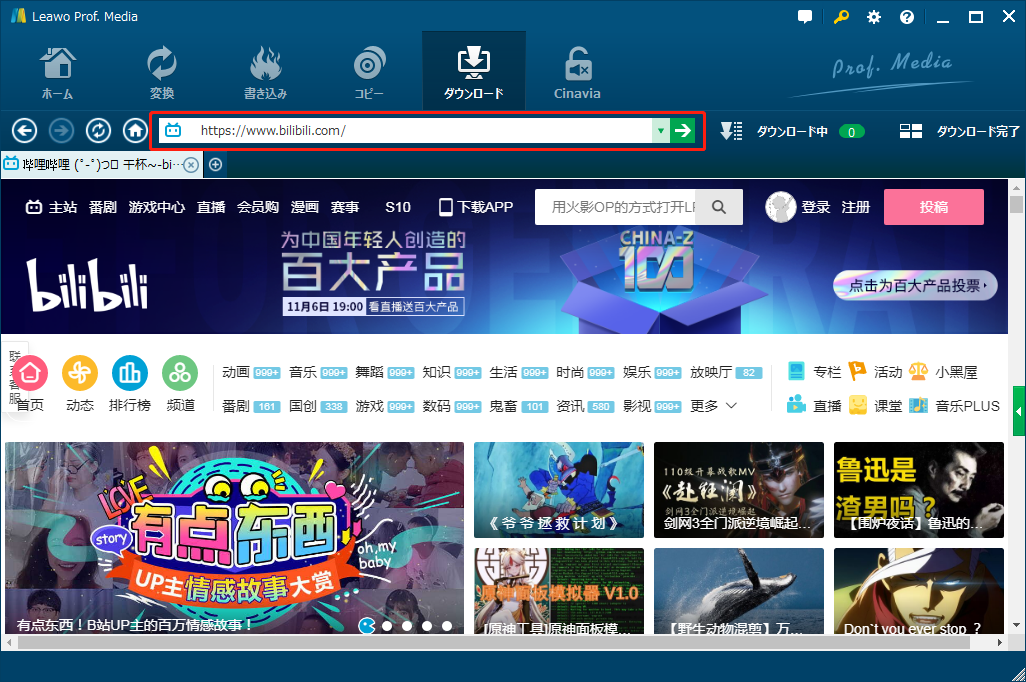Open the 有点东西 carousel banner

(x=234, y=537)
